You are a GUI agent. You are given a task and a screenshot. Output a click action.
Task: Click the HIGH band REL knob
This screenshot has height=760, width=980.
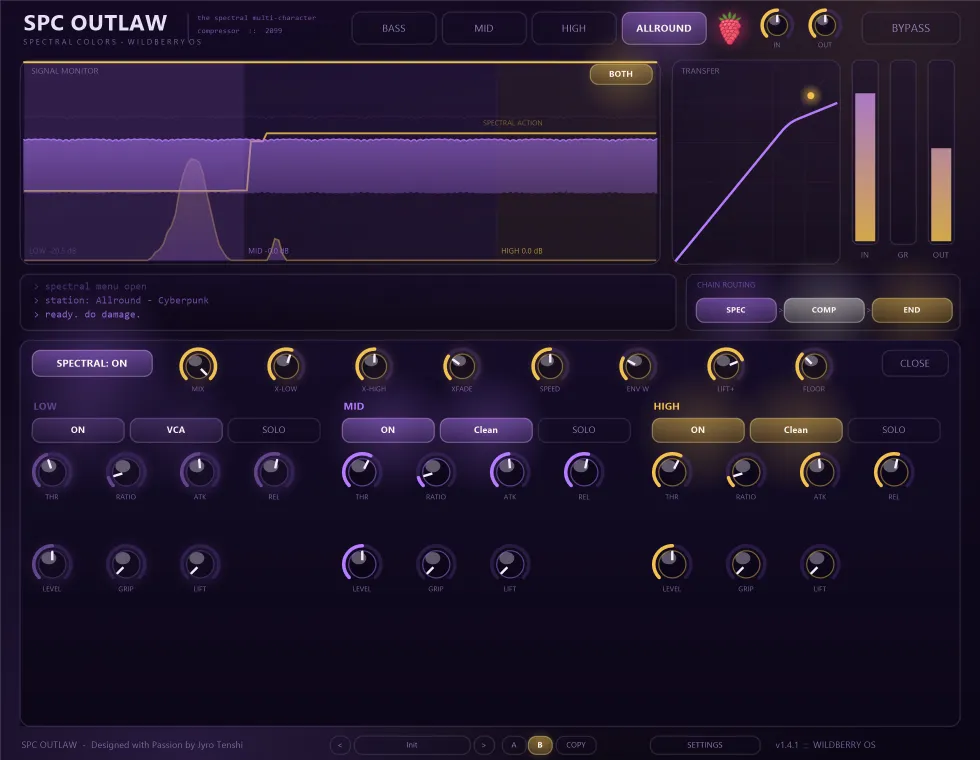(x=894, y=471)
